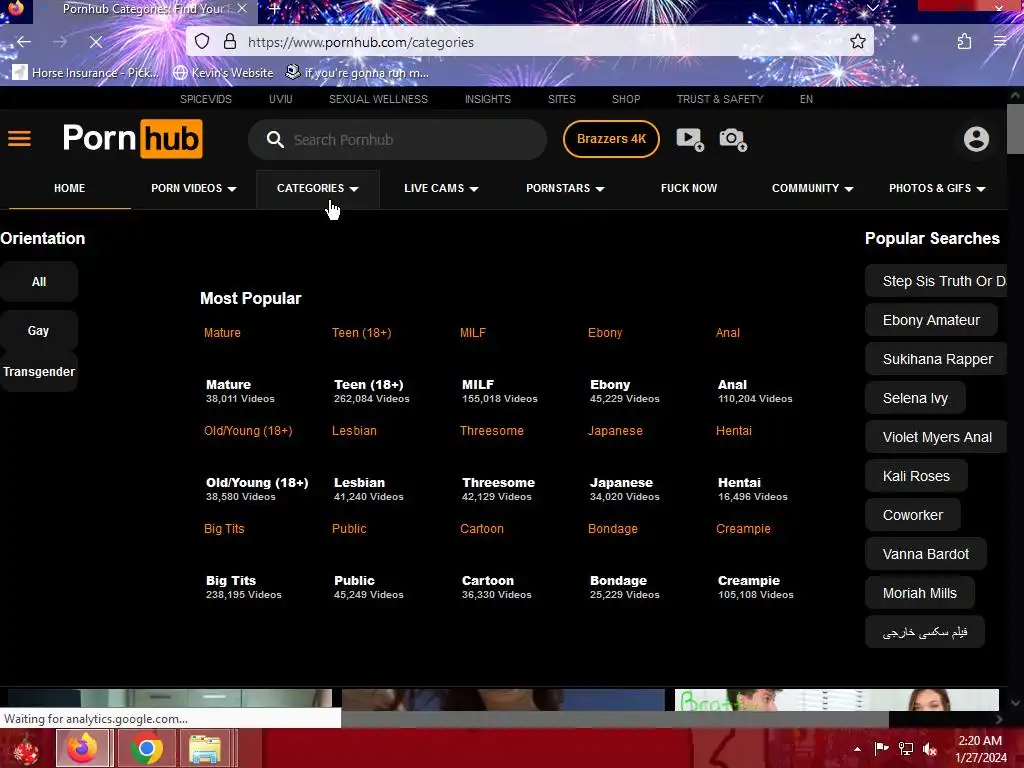Click the upload video icon
This screenshot has height=768, width=1024.
690,138
